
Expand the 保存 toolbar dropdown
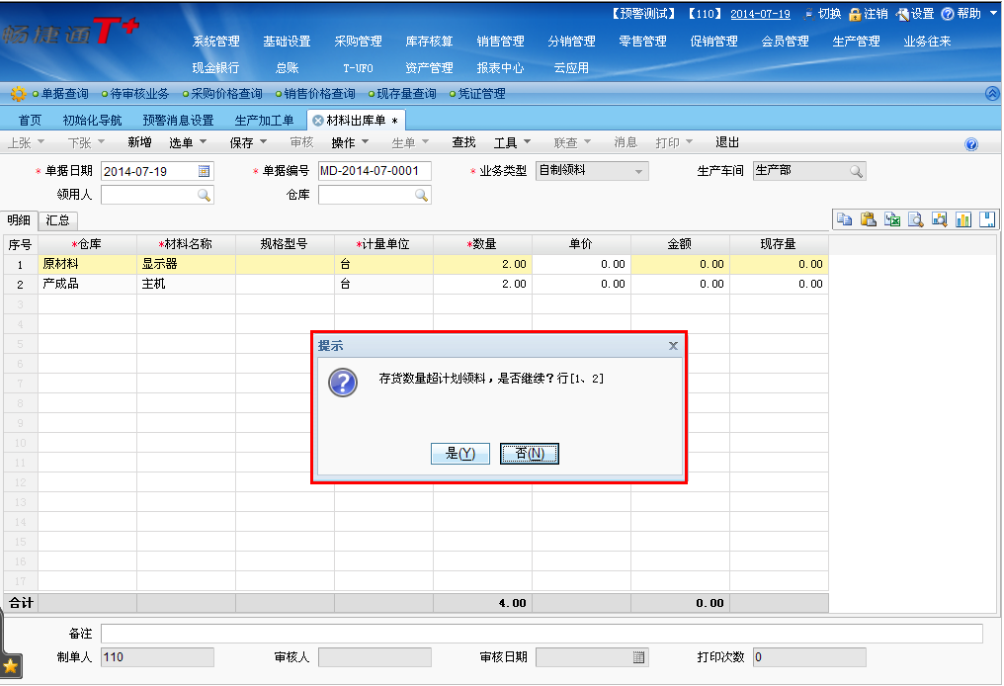[x=263, y=142]
